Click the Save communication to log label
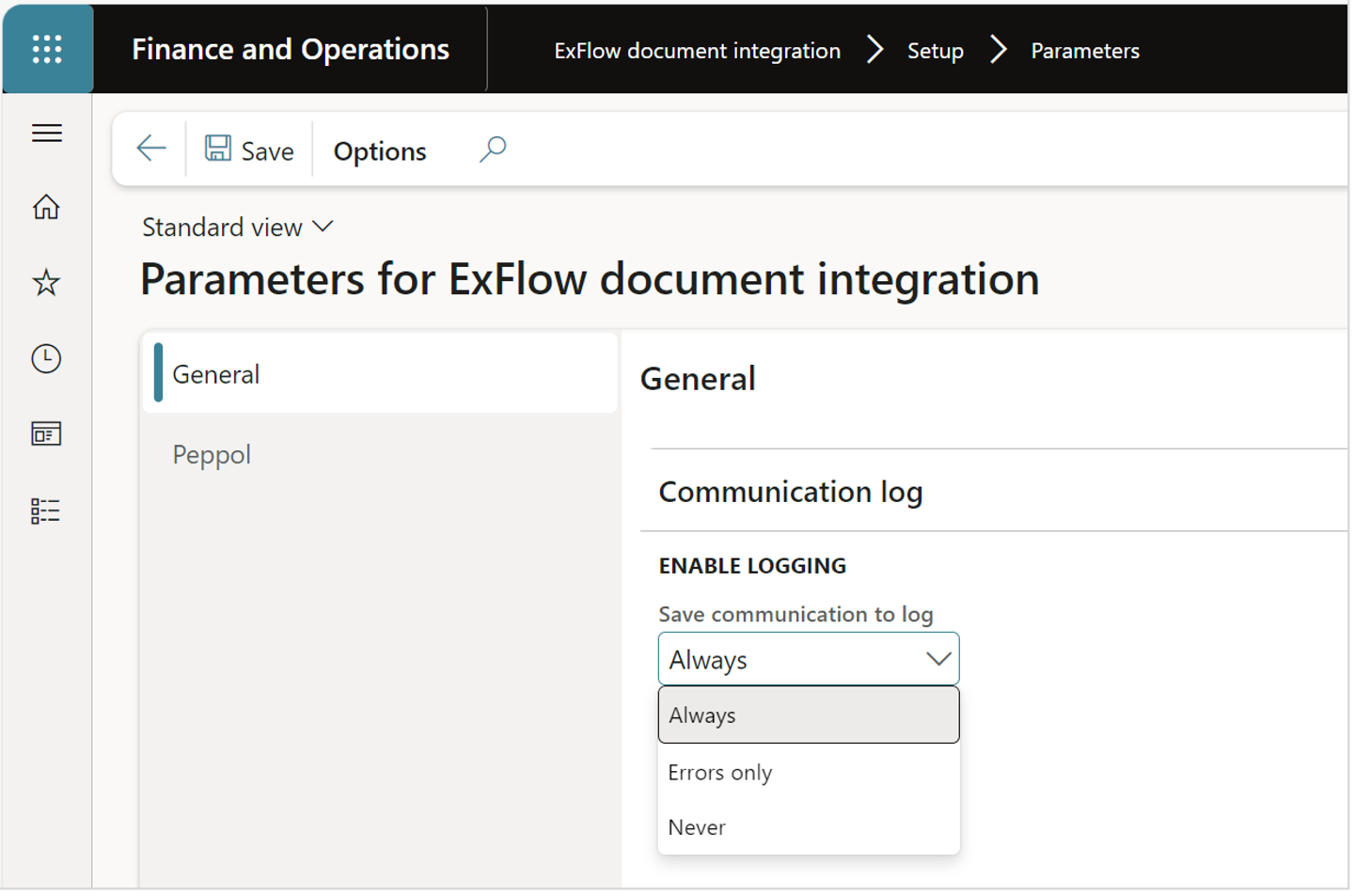Screen dimensions: 1355x896 (796, 614)
